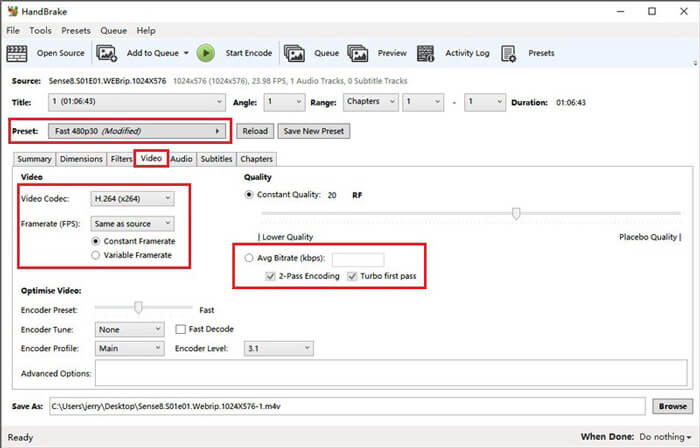Click the Browse button
This screenshot has width=700, height=448.
click(x=673, y=407)
